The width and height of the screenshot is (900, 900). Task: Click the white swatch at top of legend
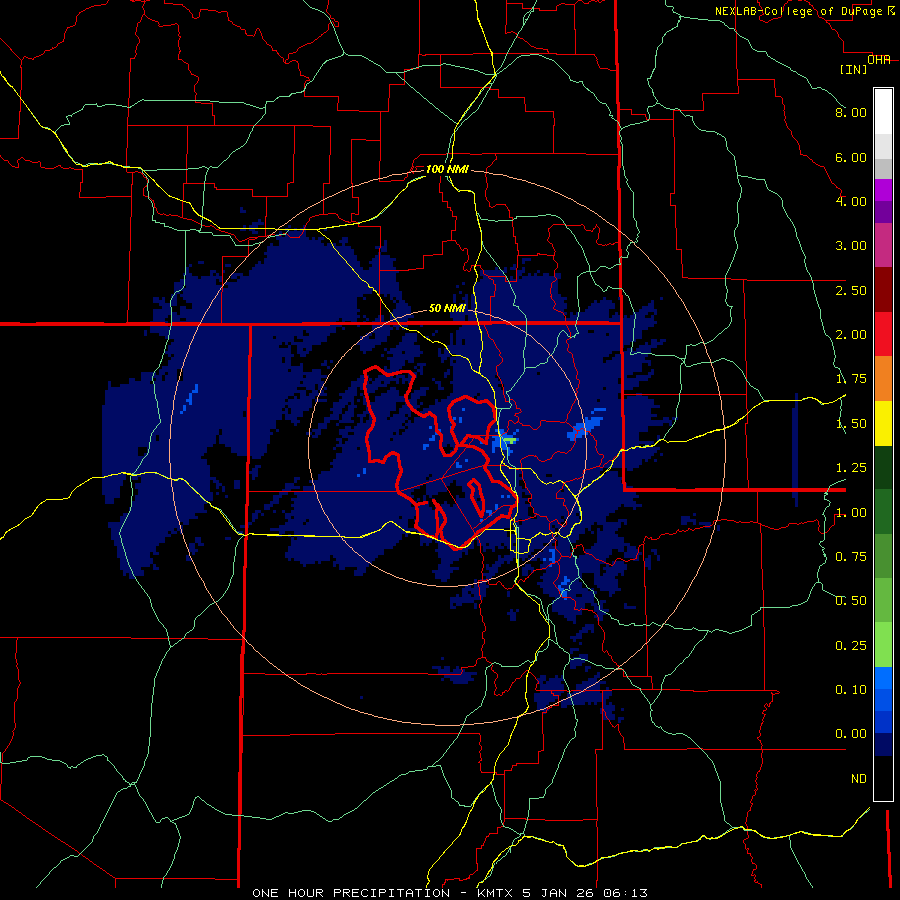[883, 112]
